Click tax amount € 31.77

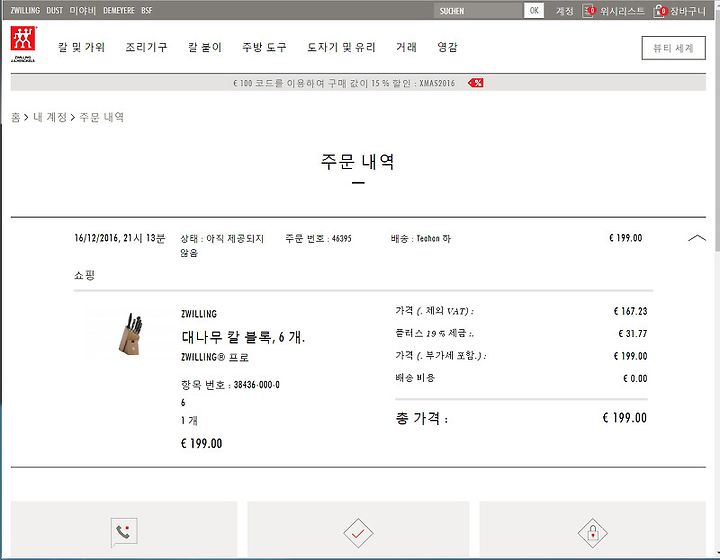coord(633,334)
